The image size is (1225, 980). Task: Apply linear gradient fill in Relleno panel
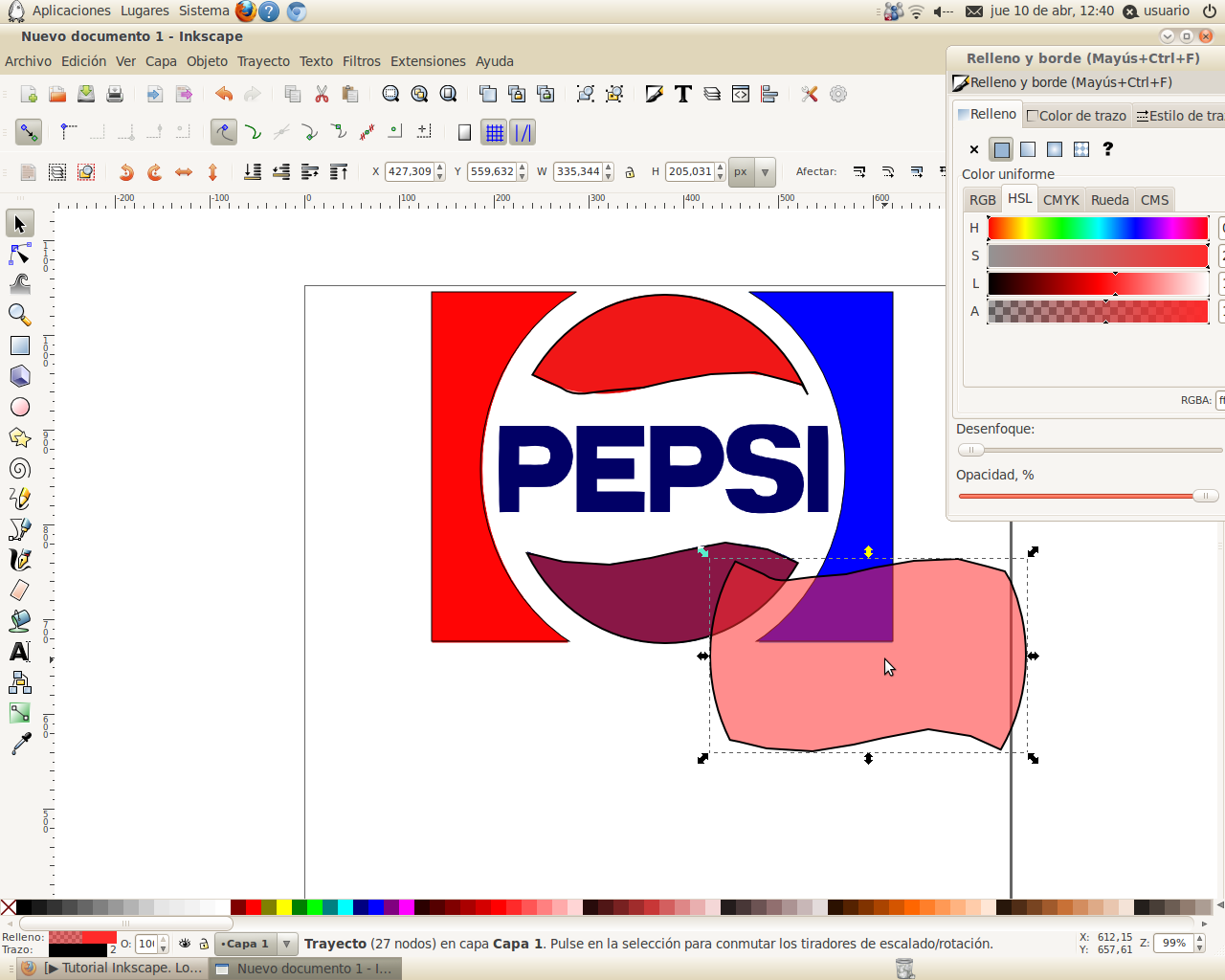click(1028, 149)
